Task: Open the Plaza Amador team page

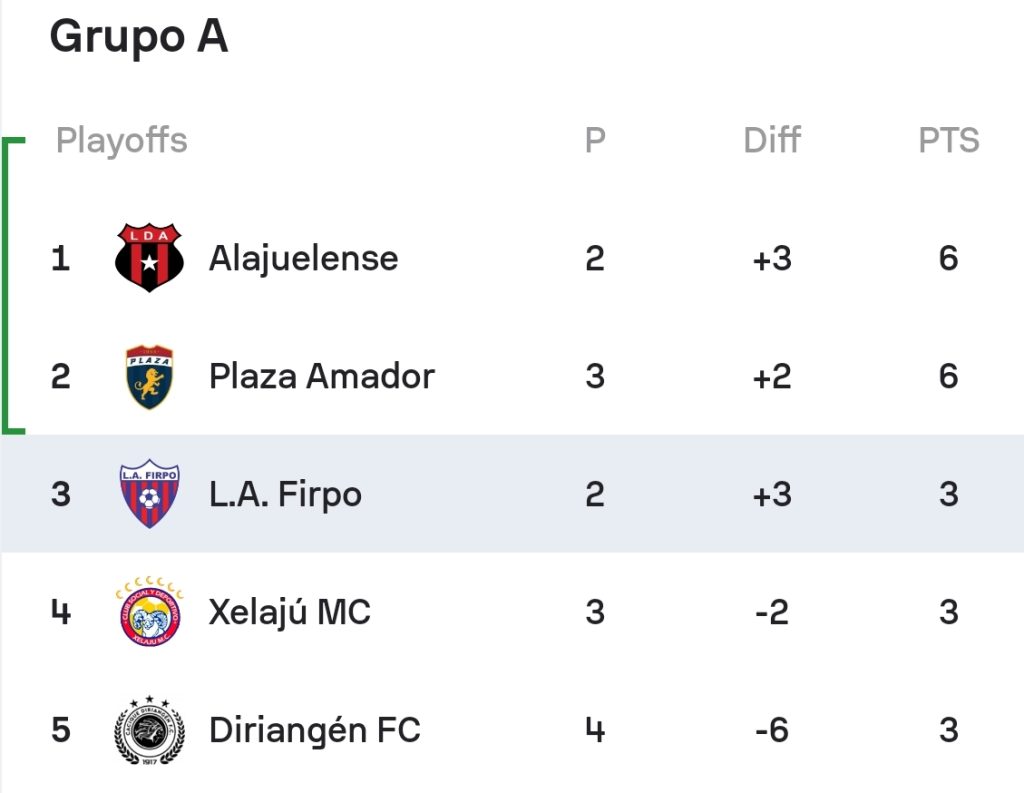Action: 321,376
